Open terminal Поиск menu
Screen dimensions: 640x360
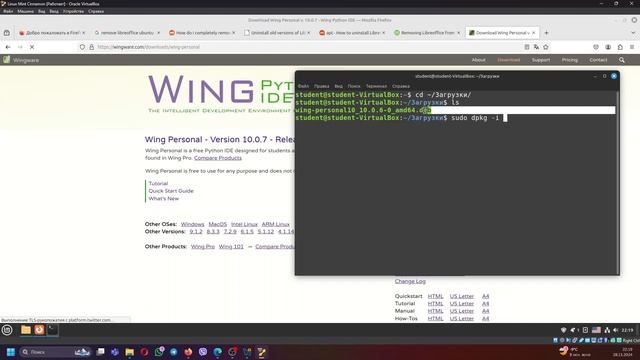coord(354,86)
